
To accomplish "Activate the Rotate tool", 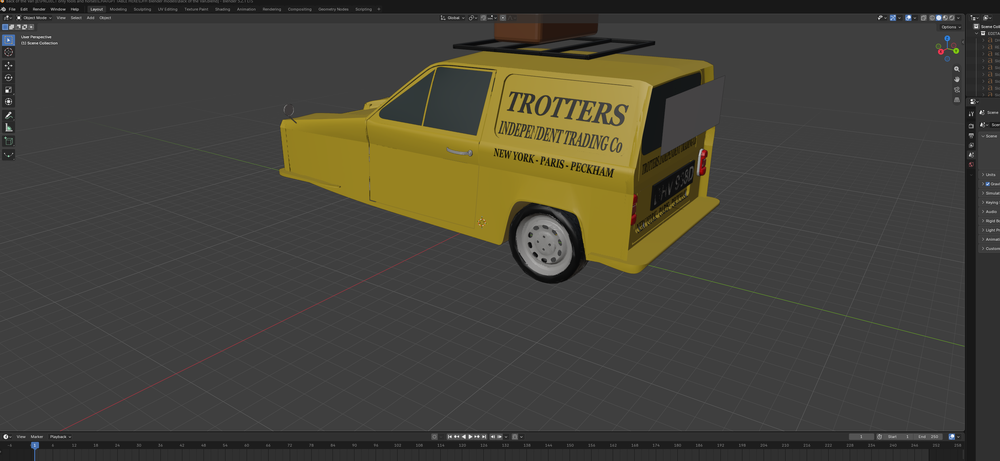I will (x=8, y=78).
